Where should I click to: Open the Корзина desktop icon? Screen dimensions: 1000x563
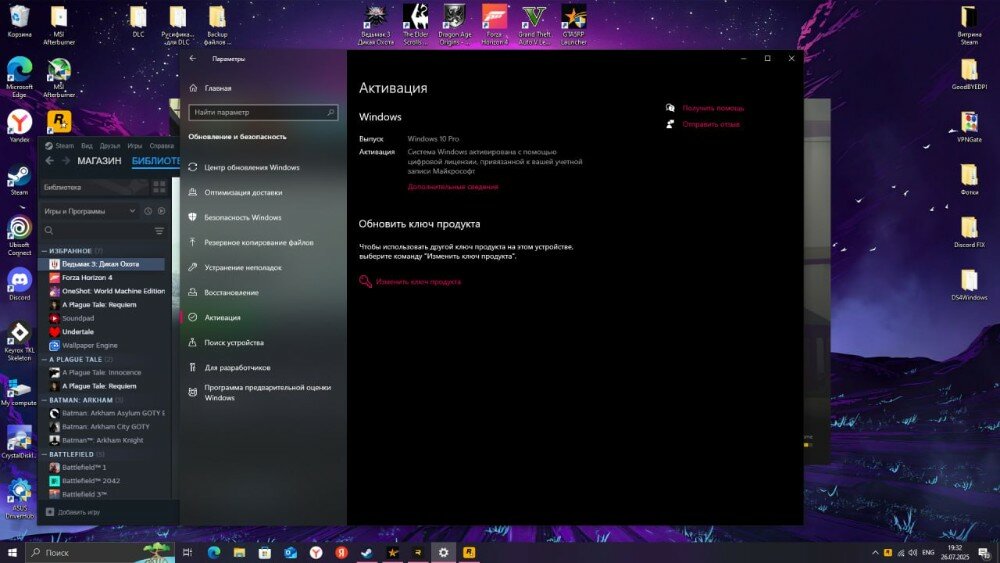click(x=19, y=21)
